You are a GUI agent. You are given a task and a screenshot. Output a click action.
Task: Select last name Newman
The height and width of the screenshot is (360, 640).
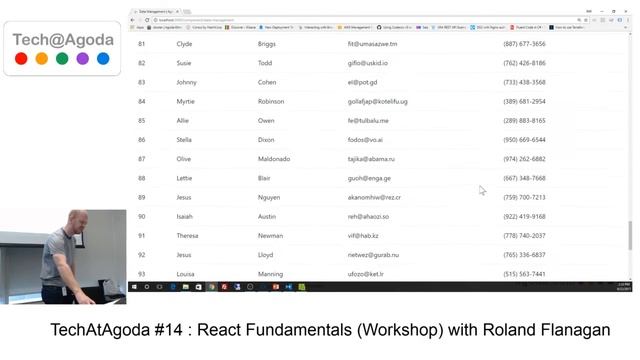270,236
